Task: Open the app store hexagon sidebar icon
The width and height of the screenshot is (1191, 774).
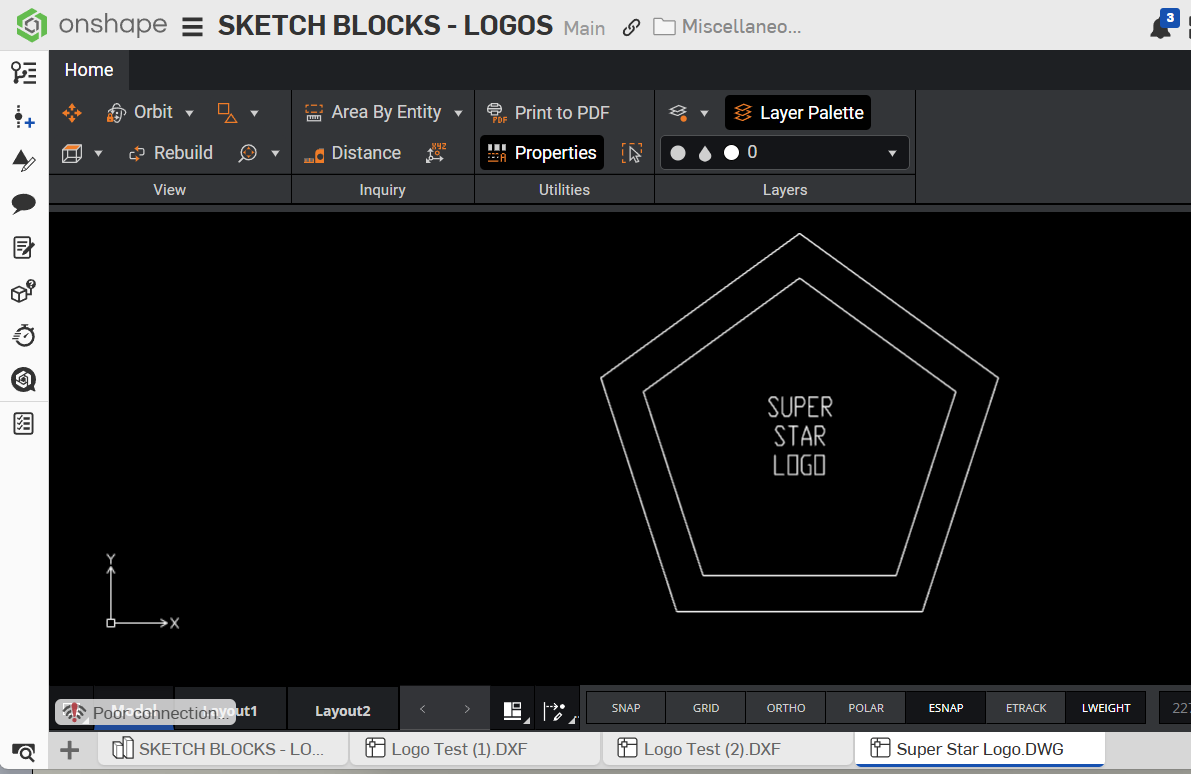Action: tap(24, 379)
